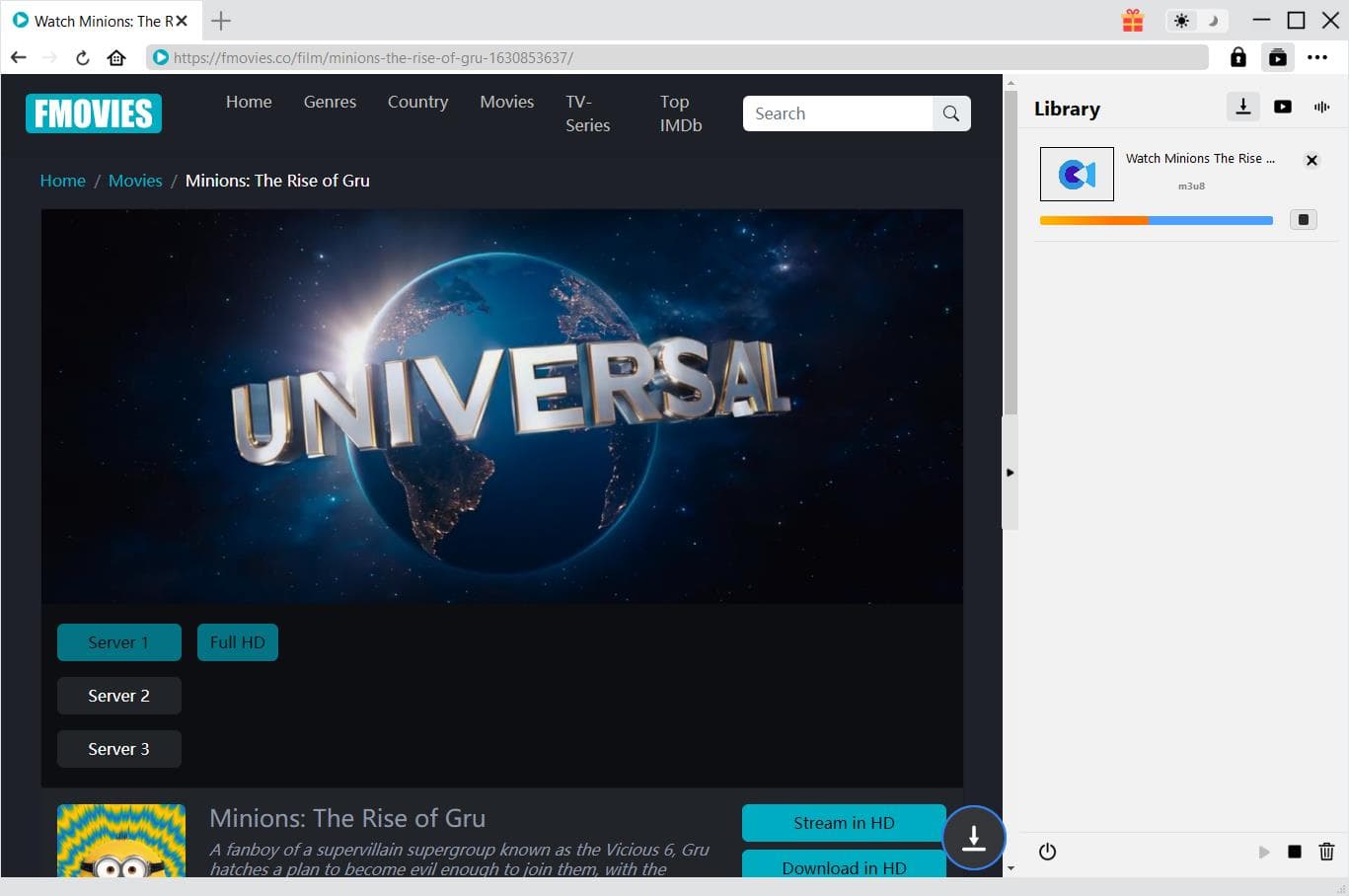Click the scrollbar down arrow
Viewport: 1349px width, 896px height.
coord(1011,868)
